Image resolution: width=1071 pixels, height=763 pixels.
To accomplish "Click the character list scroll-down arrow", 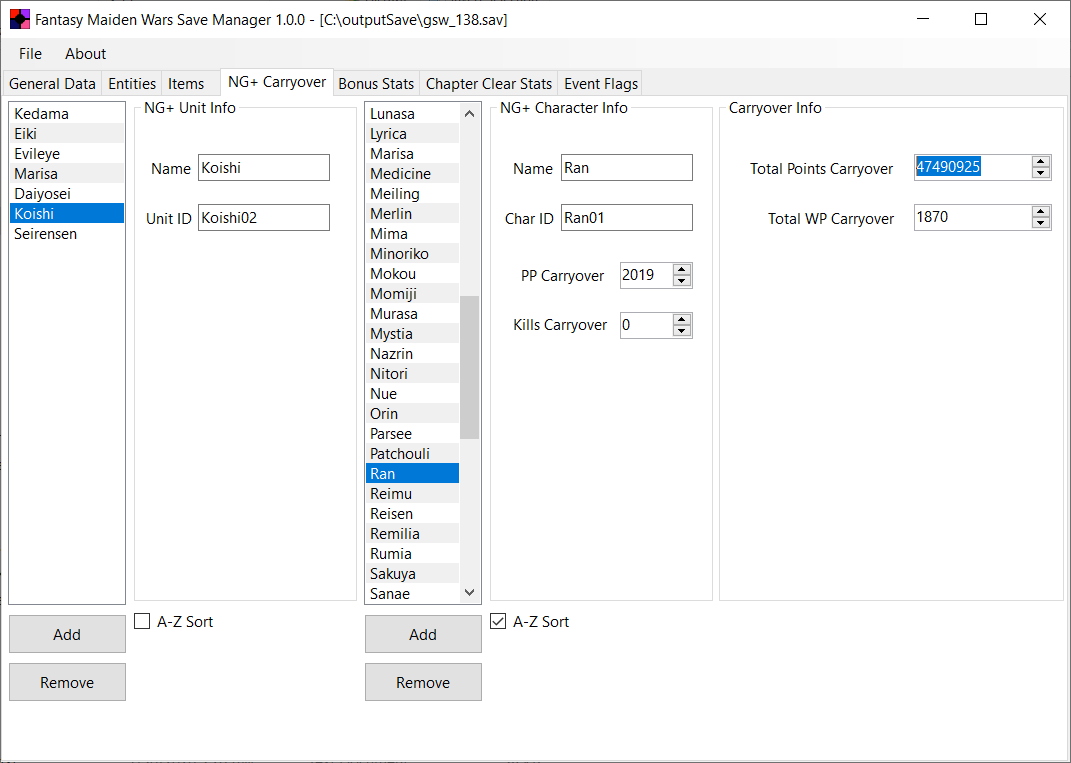I will coord(469,592).
